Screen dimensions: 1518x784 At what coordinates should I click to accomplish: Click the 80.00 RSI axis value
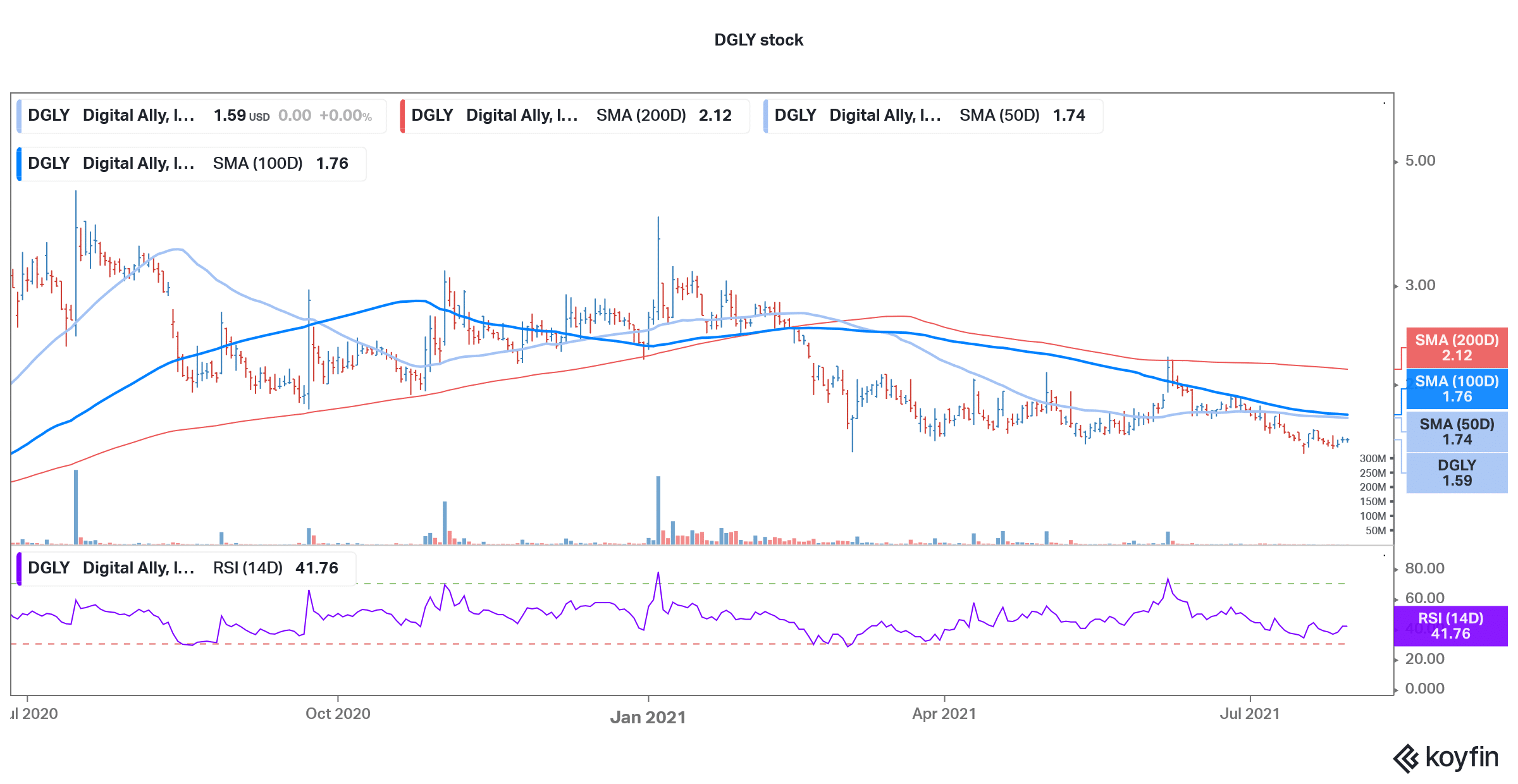[1424, 568]
